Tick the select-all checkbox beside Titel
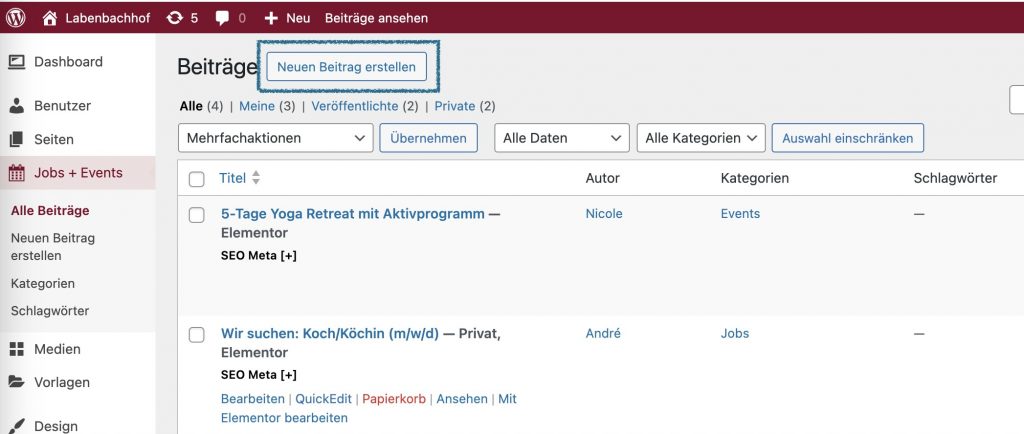 click(x=197, y=179)
